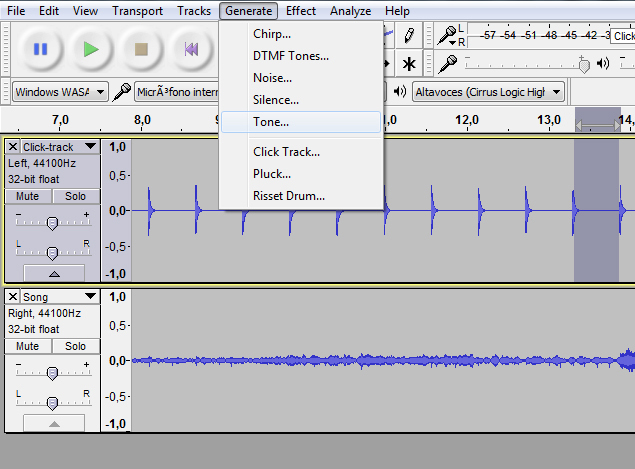Image resolution: width=635 pixels, height=469 pixels.
Task: Click the recording volume slider knob
Action: [x=584, y=65]
